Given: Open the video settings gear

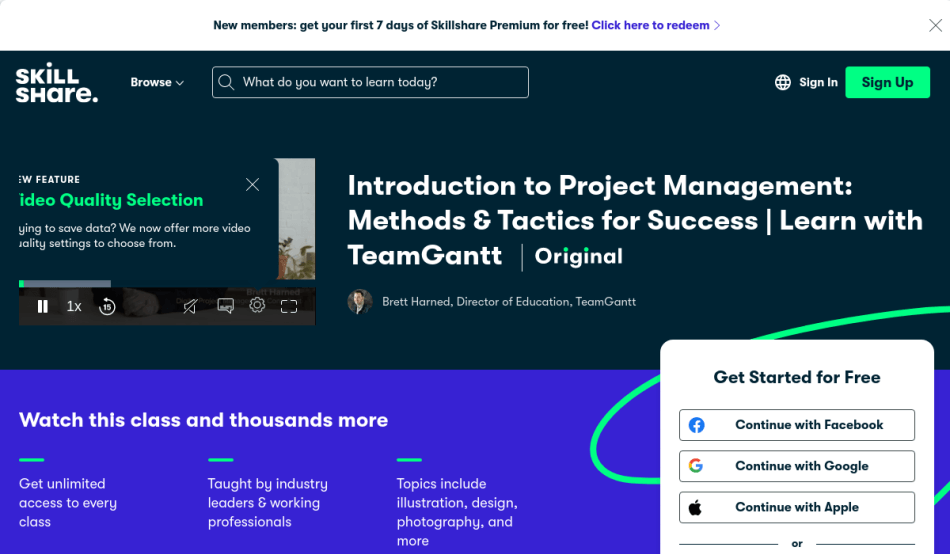Looking at the screenshot, I should click(257, 305).
